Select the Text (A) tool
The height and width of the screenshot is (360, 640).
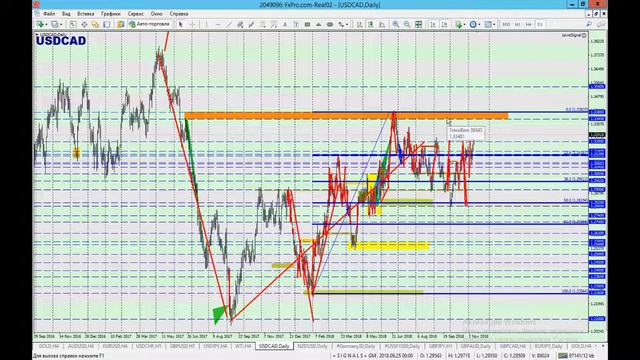285,24
